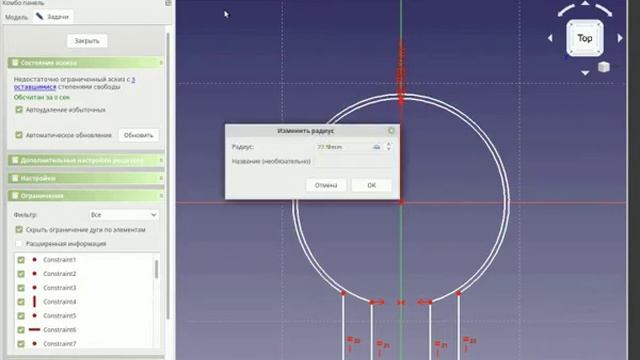Uncheck the Constraint5 checkbox
This screenshot has height=360, width=640.
(21, 316)
